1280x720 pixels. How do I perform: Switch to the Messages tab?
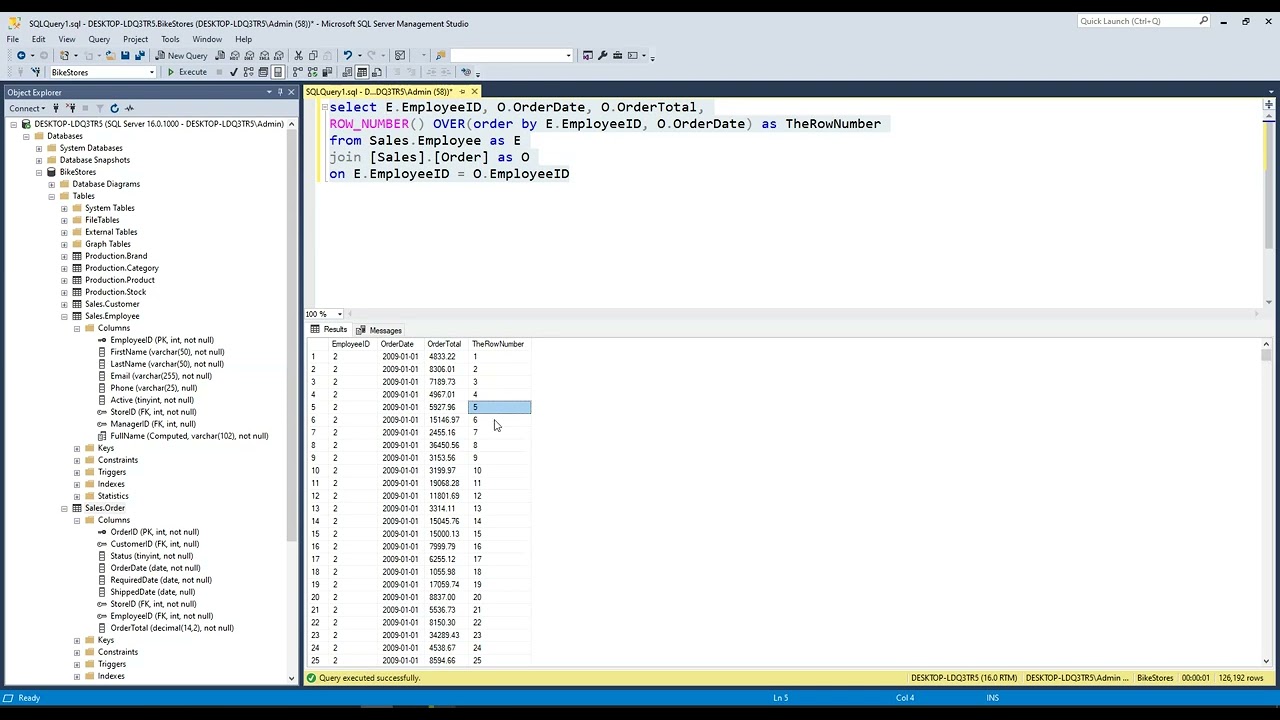pyautogui.click(x=379, y=330)
